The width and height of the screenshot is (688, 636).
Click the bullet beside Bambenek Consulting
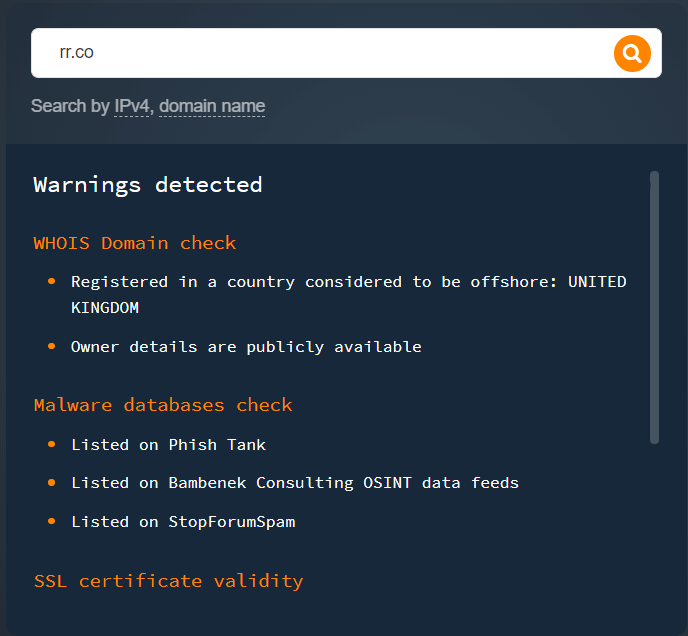[51, 483]
